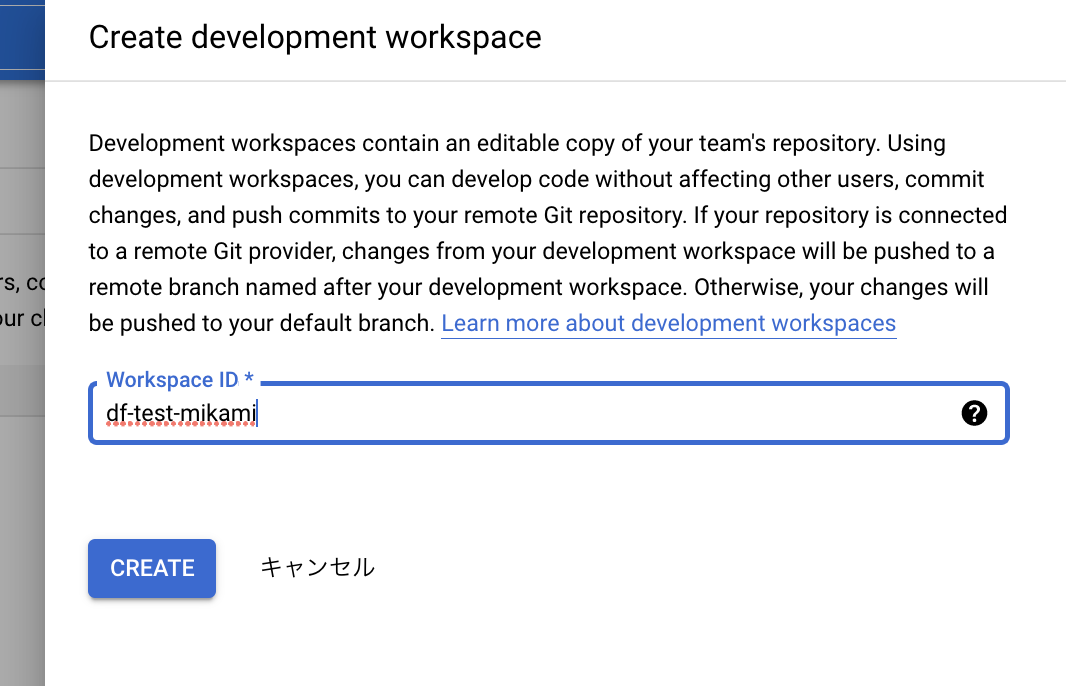1066x686 pixels.
Task: Click the partially hidden "rs, co" background text
Action: (22, 282)
